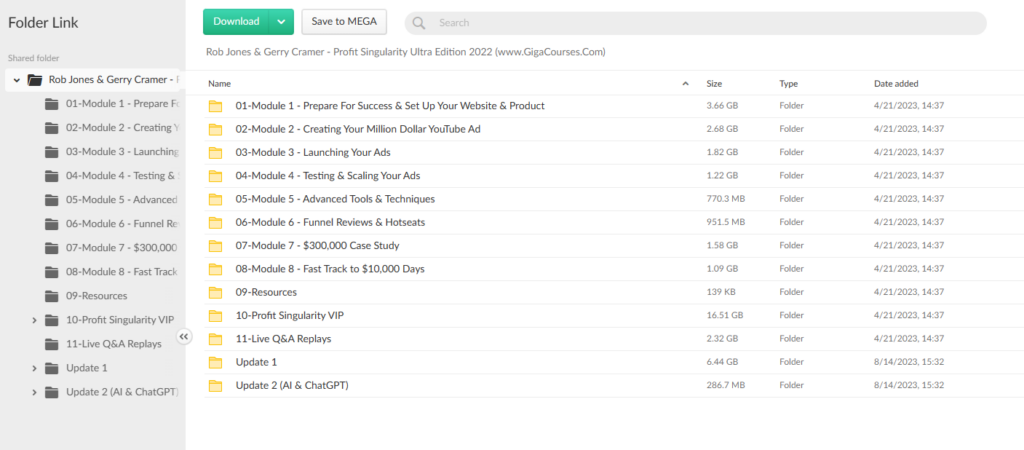The width and height of the screenshot is (1024, 450).
Task: Sort file list by Name column
Action: pos(220,84)
